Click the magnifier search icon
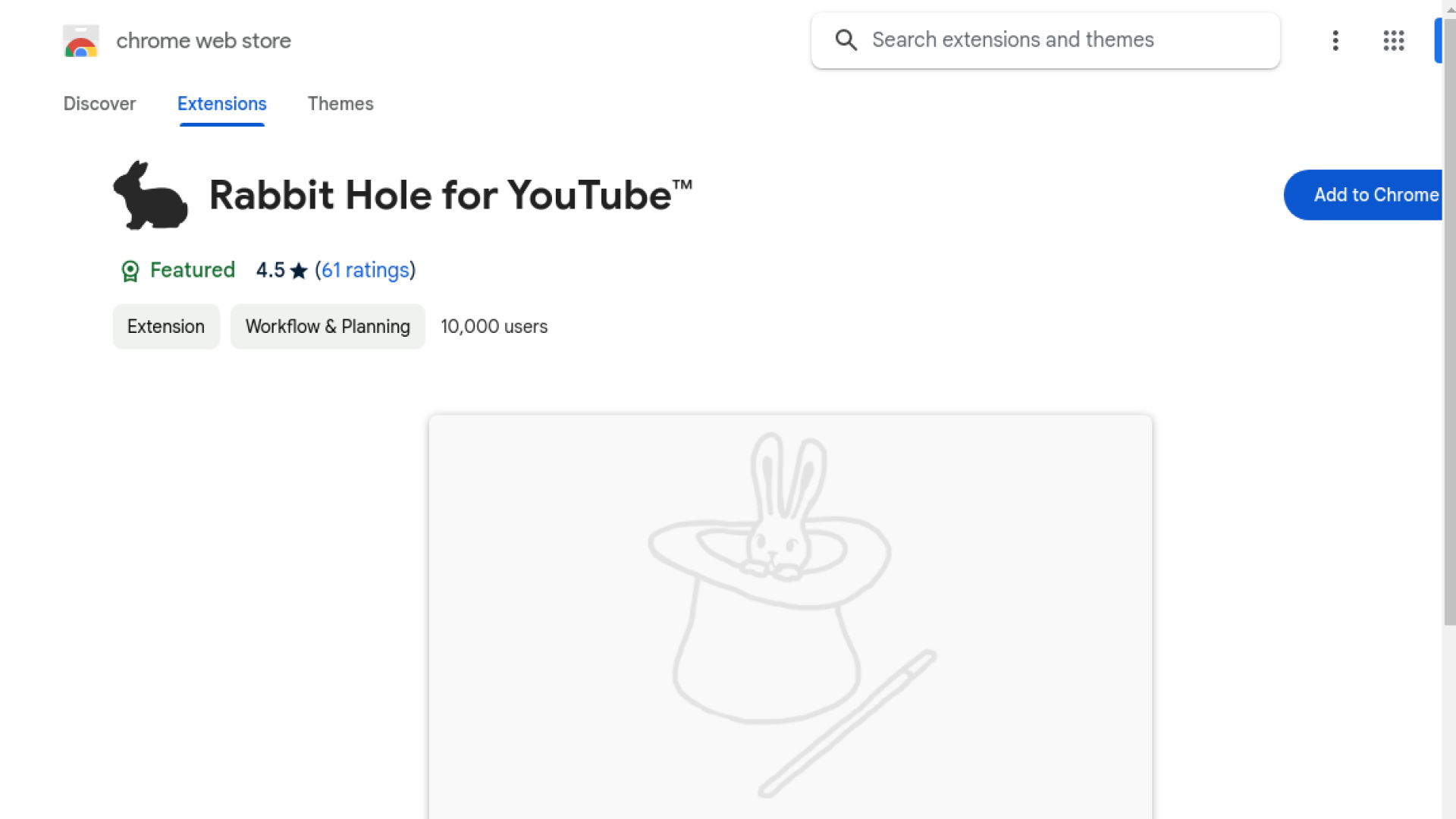 pos(846,40)
